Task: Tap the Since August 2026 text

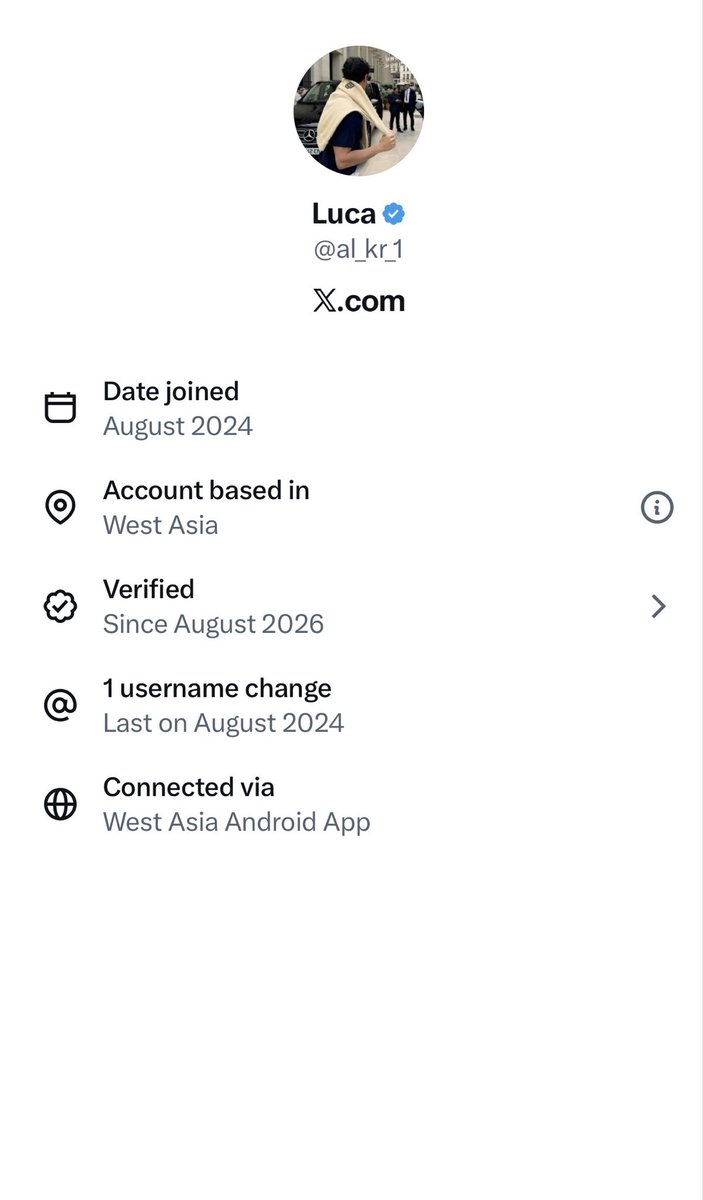Action: pos(213,625)
